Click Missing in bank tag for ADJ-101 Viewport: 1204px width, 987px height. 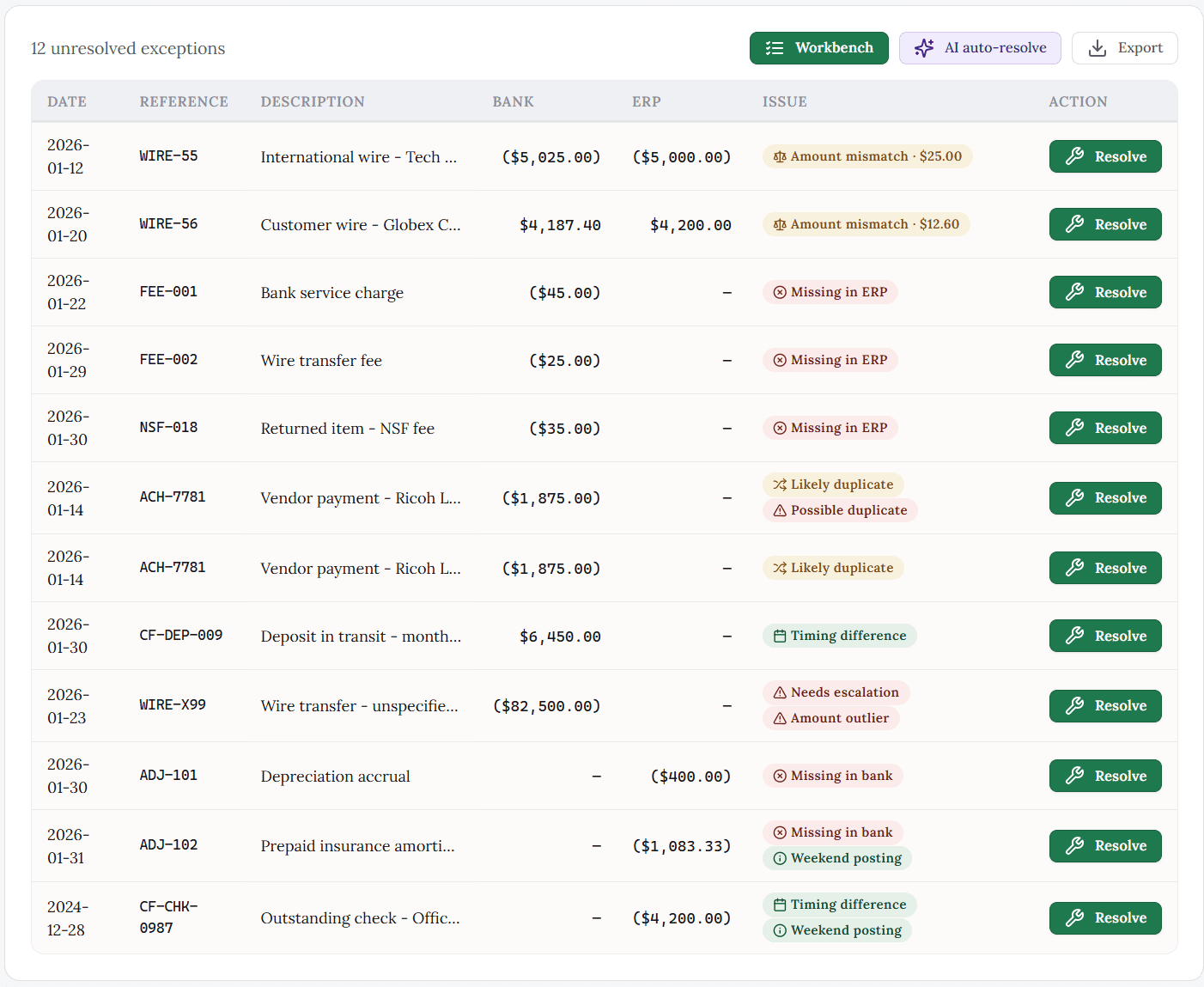coord(833,776)
